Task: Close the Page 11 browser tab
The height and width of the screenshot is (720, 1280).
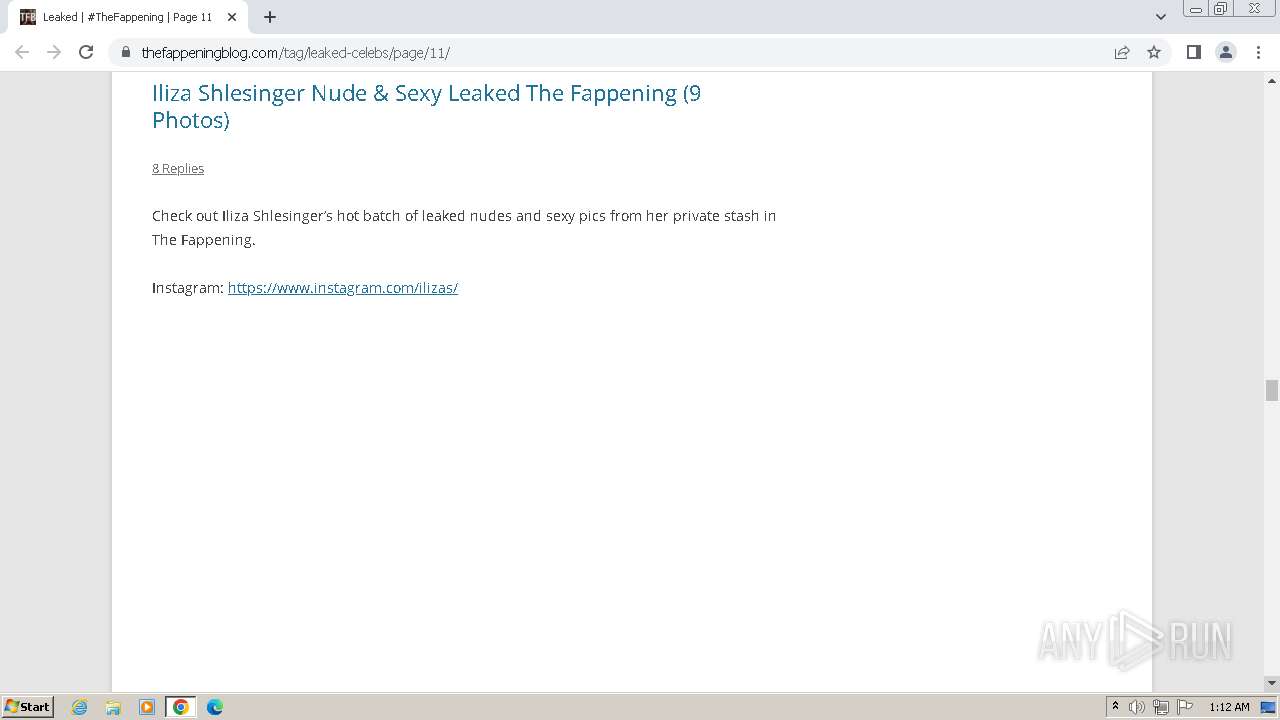Action: (x=232, y=17)
